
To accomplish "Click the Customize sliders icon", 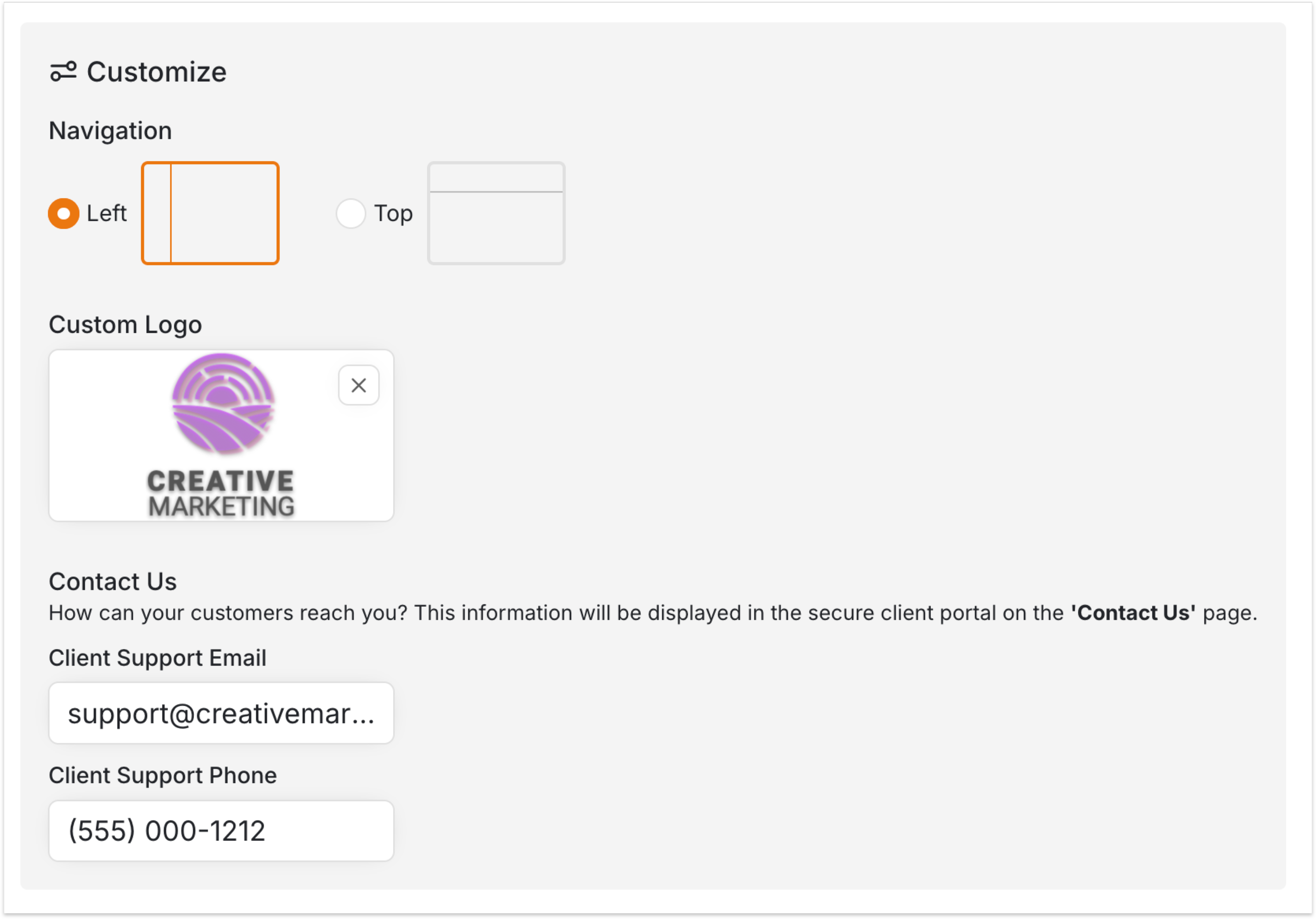I will tap(63, 72).
